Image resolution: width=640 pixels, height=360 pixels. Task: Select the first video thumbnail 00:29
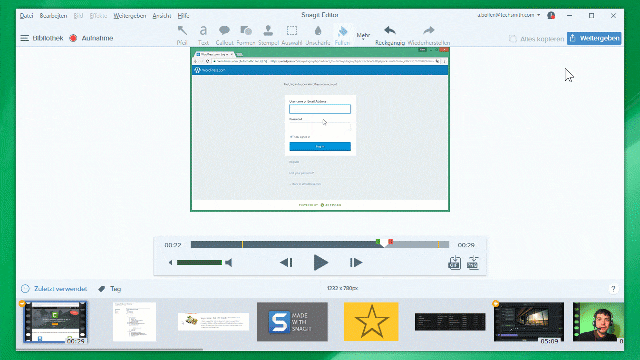(55, 322)
